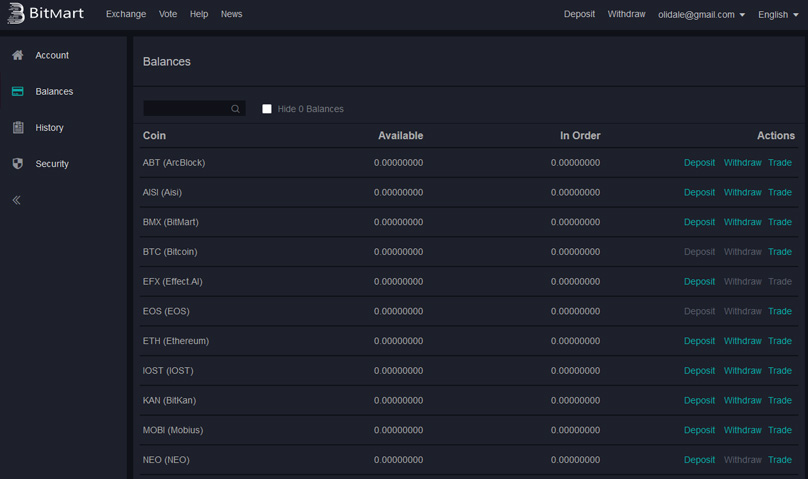Click Withdraw in the top navigation
This screenshot has height=479, width=808.
click(x=626, y=14)
